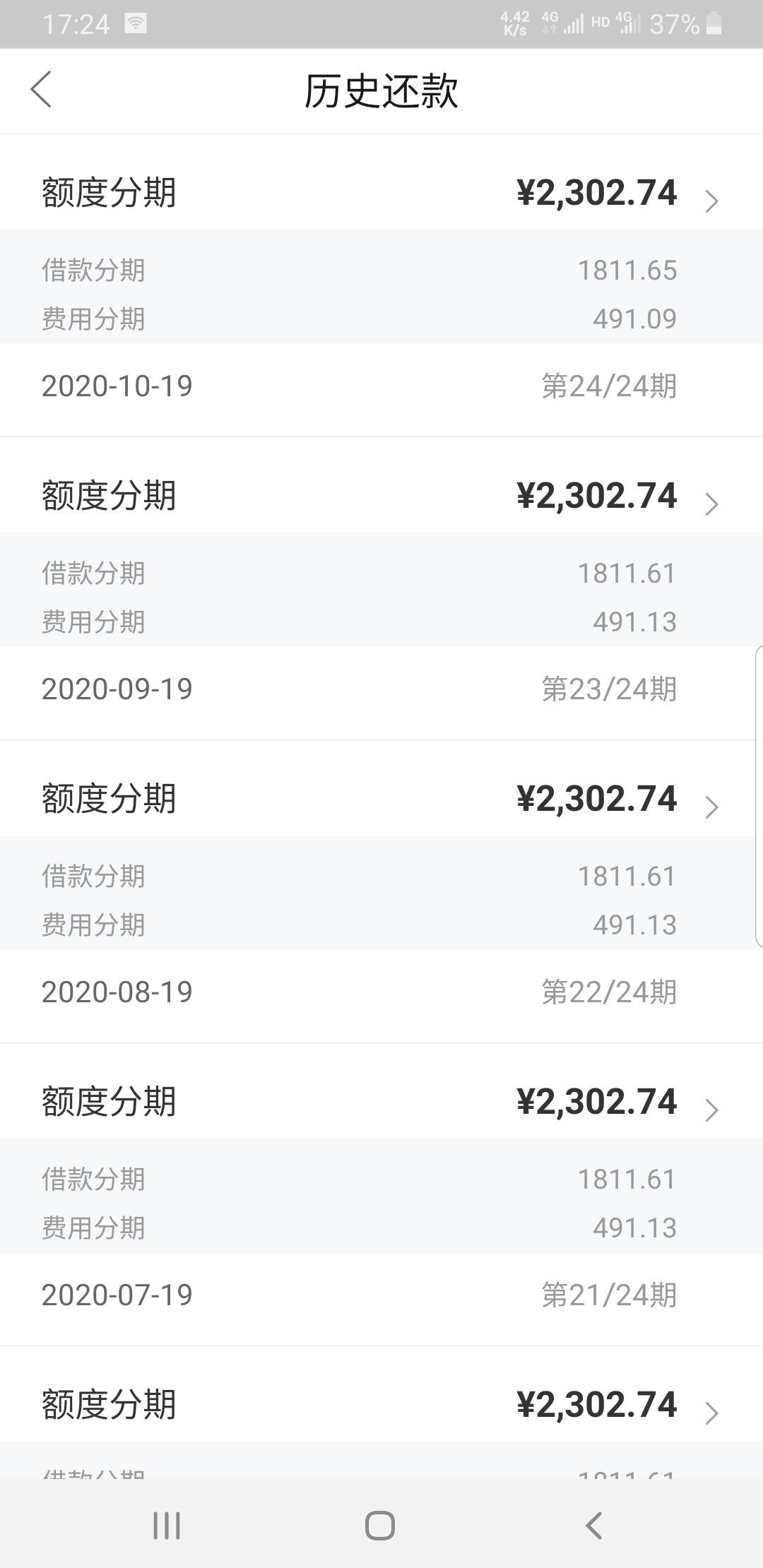The width and height of the screenshot is (763, 1568).
Task: Expand the 第24/24期 repayment chevron
Action: (711, 202)
